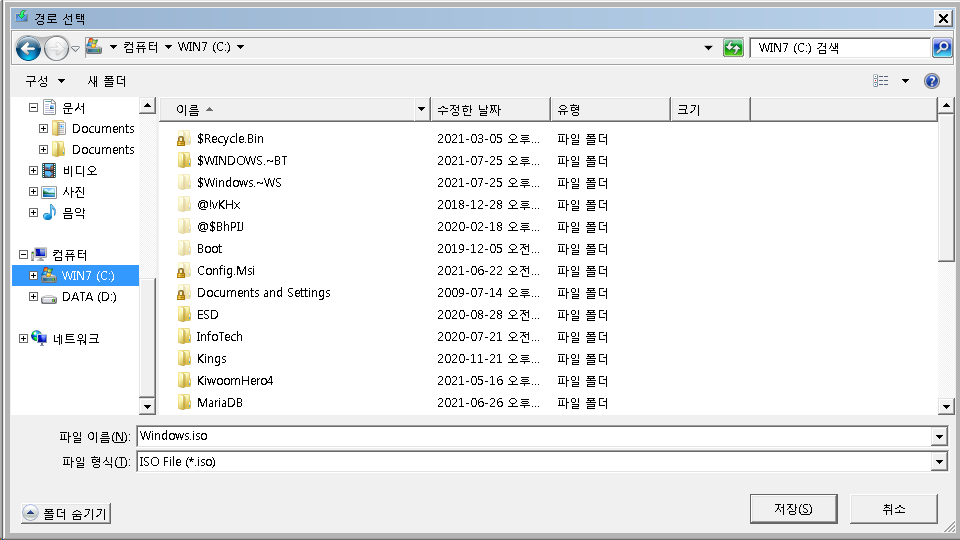960x540 pixels.
Task: Expand the 사진 library node
Action: tap(34, 192)
